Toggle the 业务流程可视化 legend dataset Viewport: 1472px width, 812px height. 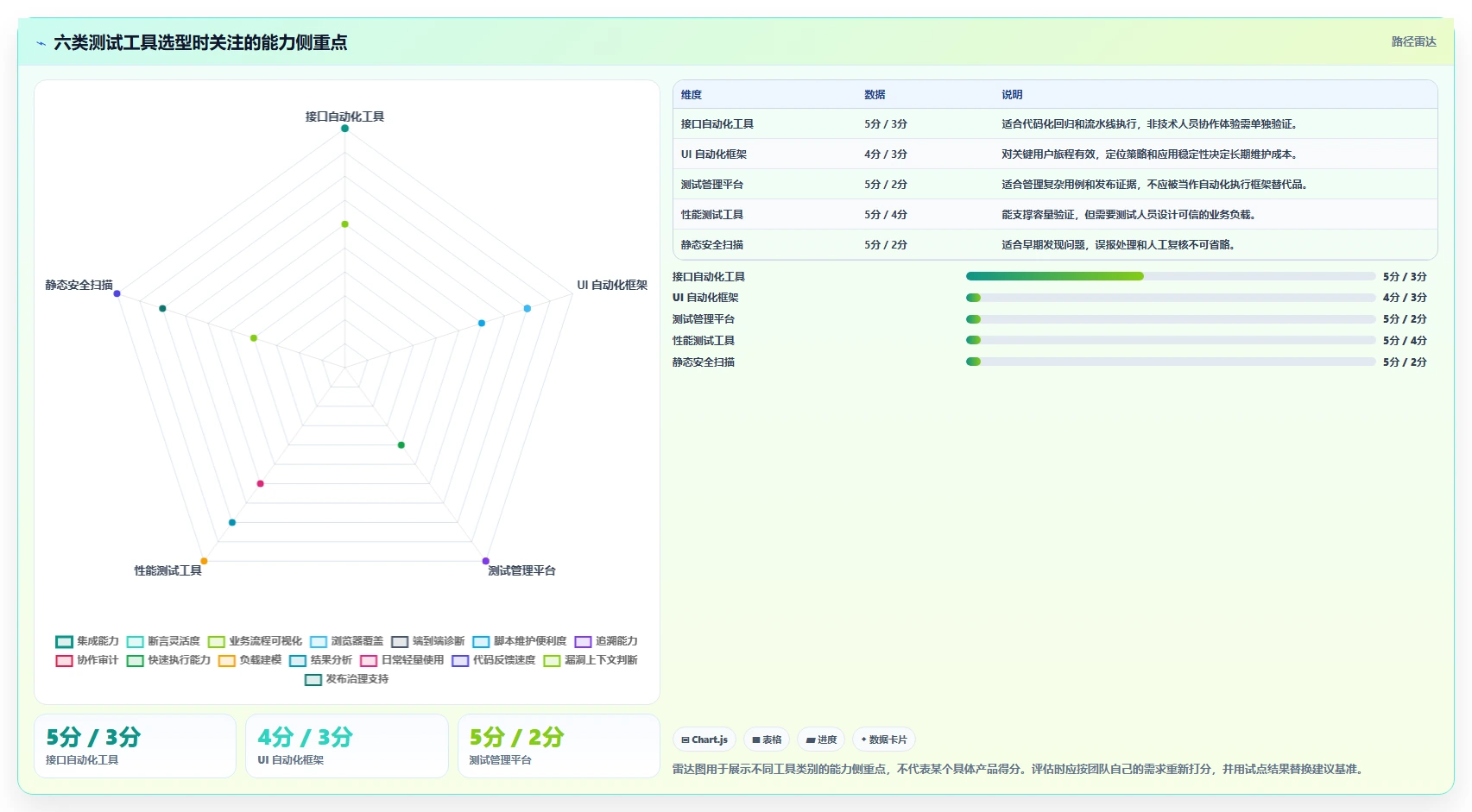pyautogui.click(x=255, y=641)
